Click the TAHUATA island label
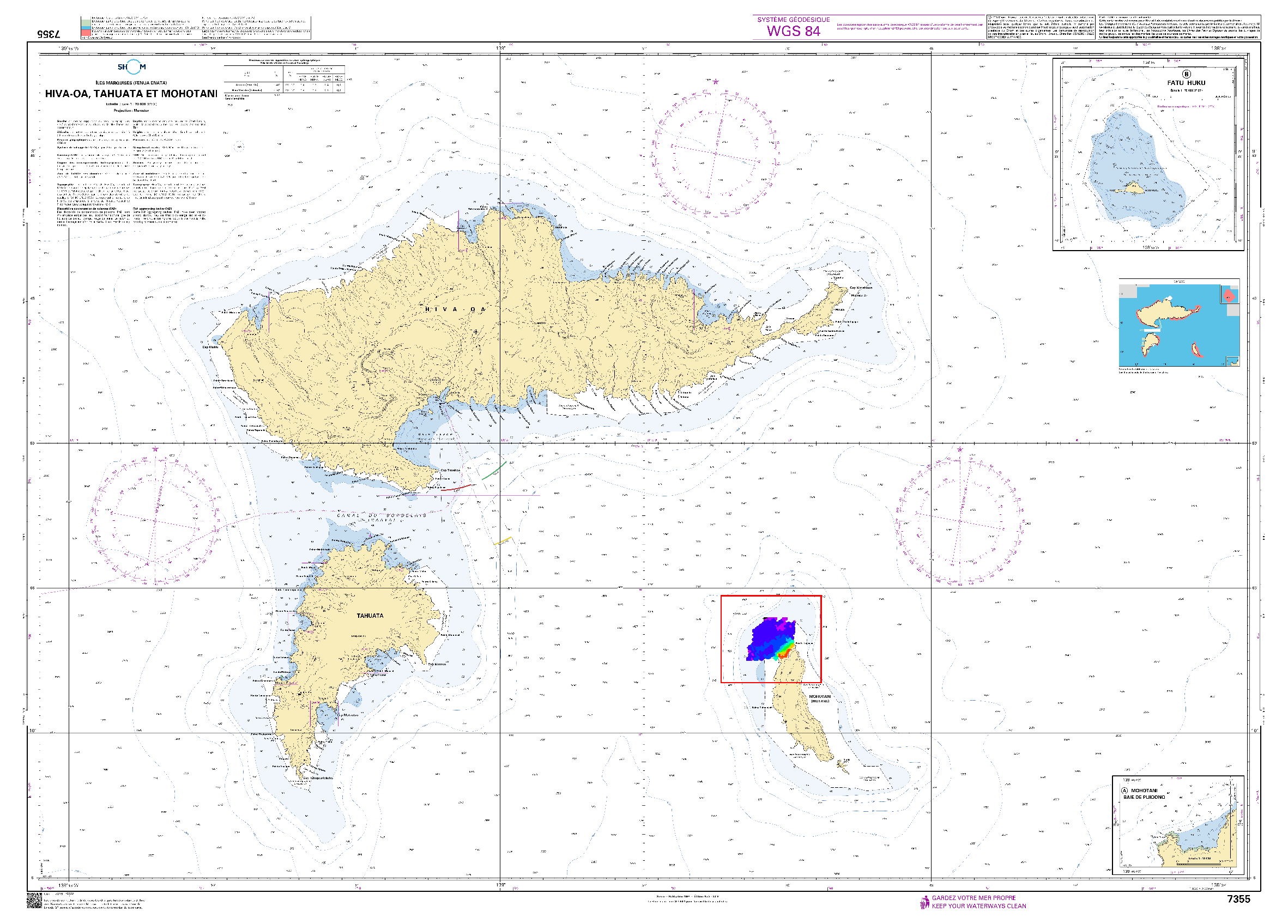 point(370,616)
